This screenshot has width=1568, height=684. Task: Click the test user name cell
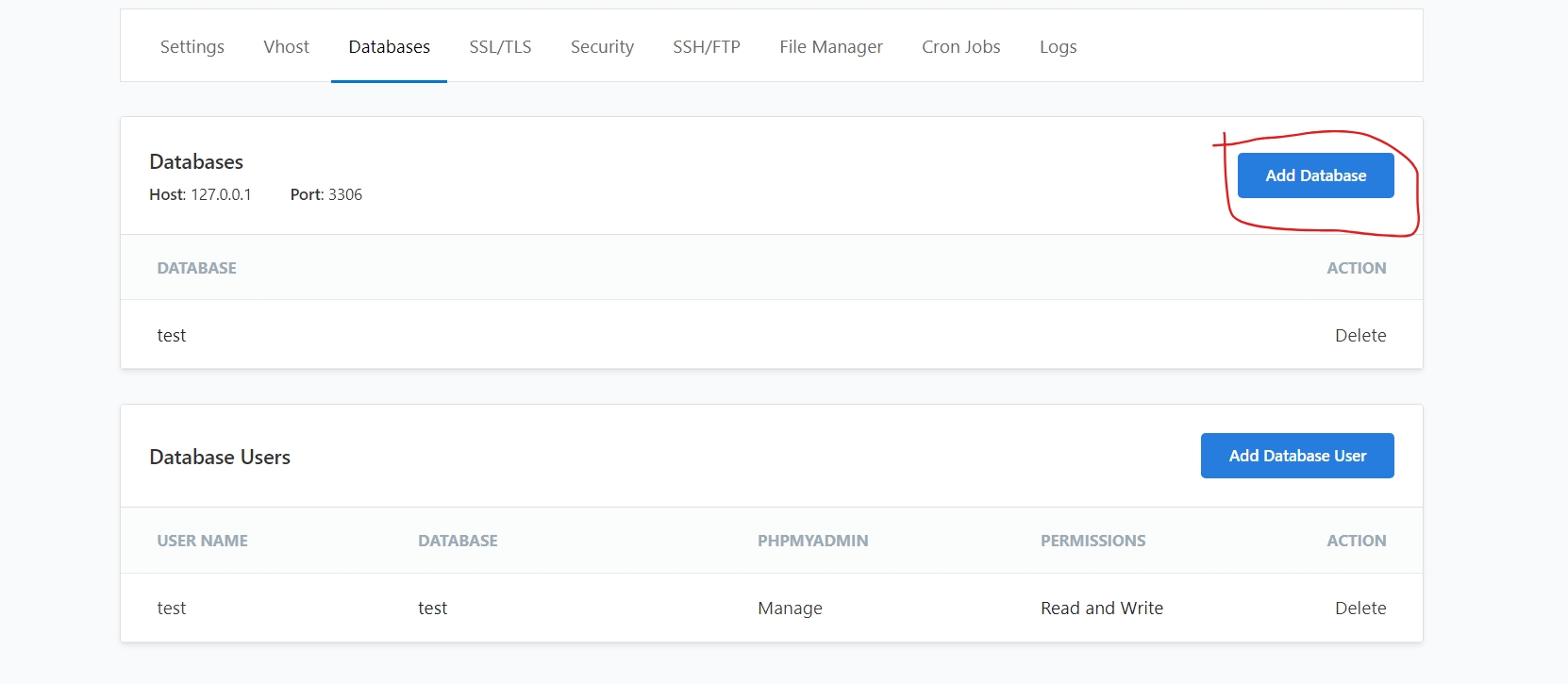pyautogui.click(x=172, y=608)
